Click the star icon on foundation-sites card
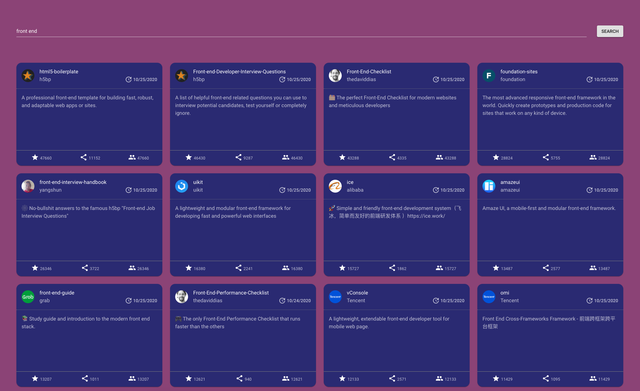The height and width of the screenshot is (391, 640). click(496, 157)
